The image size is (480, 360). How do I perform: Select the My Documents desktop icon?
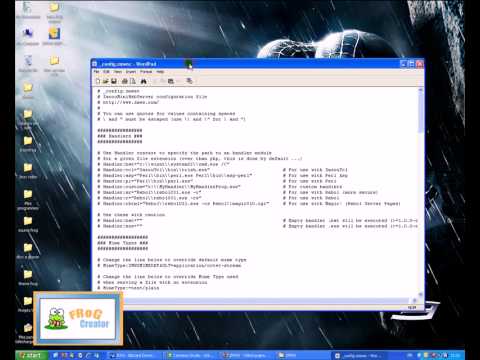pyautogui.click(x=28, y=10)
